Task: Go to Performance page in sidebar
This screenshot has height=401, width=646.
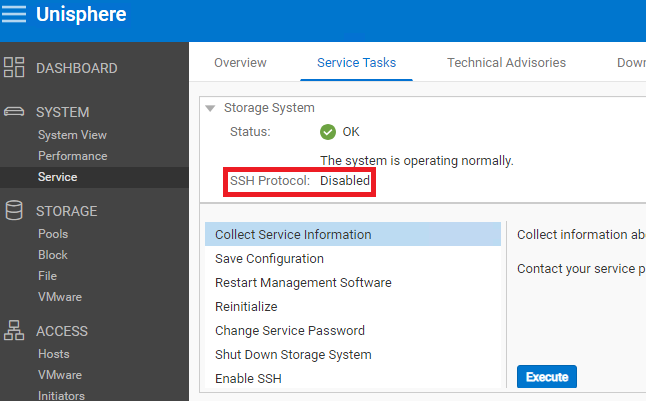Action: click(72, 156)
